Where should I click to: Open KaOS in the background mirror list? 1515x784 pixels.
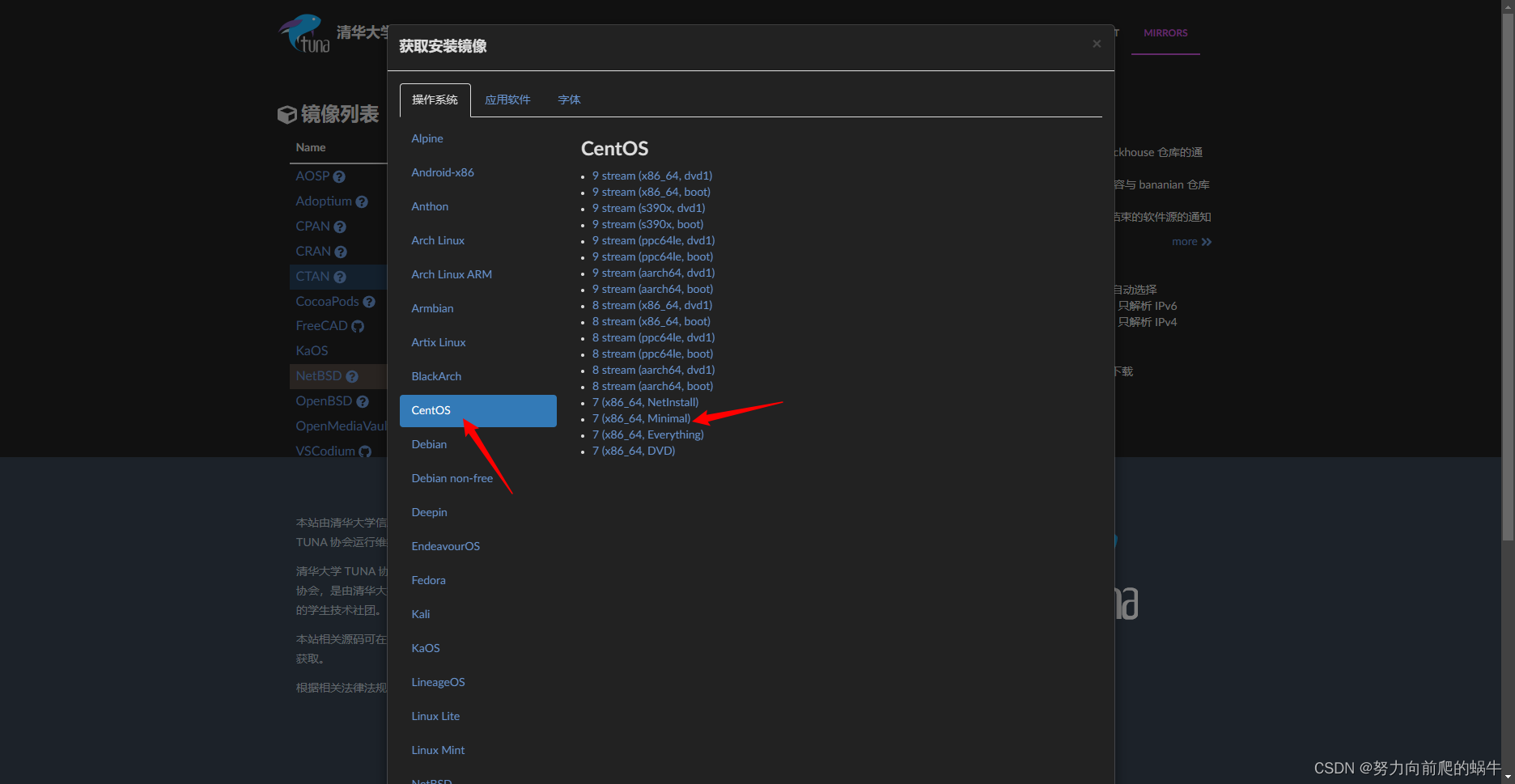pyautogui.click(x=312, y=351)
